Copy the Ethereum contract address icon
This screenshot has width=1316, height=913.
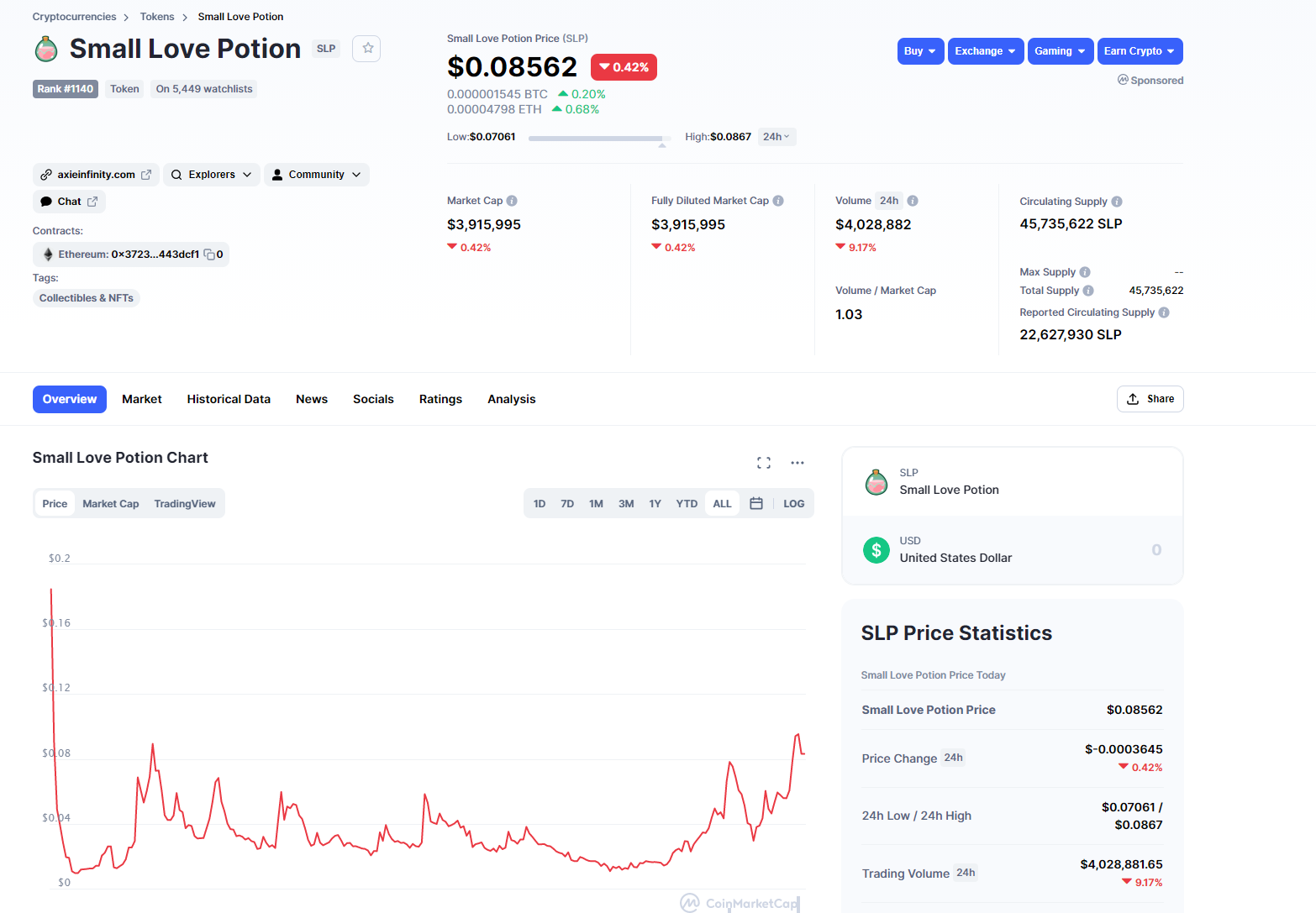[209, 254]
